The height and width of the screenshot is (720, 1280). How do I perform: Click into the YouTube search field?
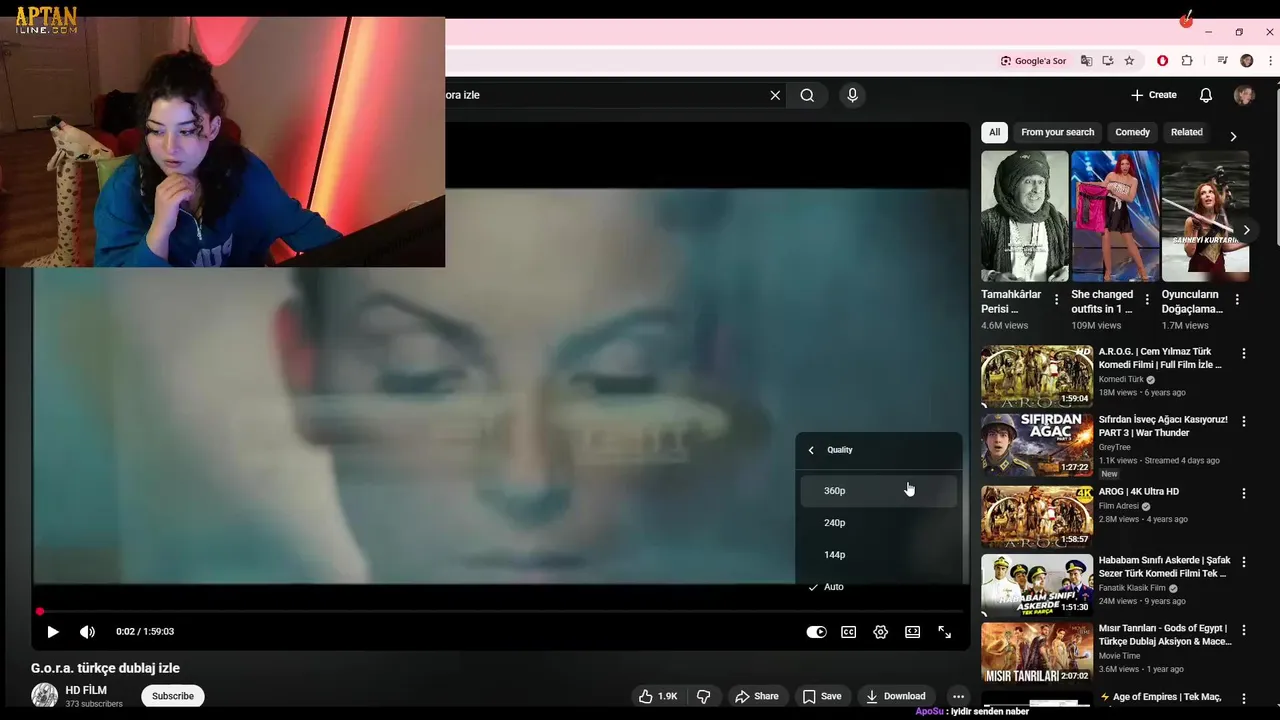tap(605, 95)
